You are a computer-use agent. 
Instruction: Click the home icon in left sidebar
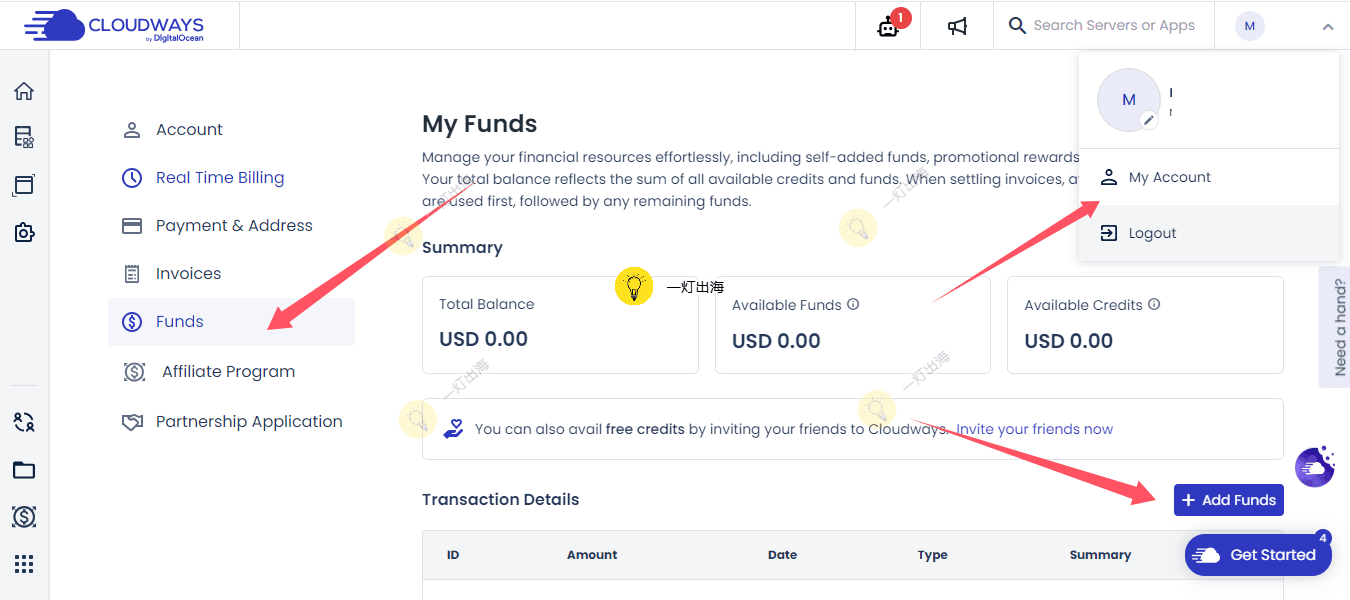[x=24, y=92]
